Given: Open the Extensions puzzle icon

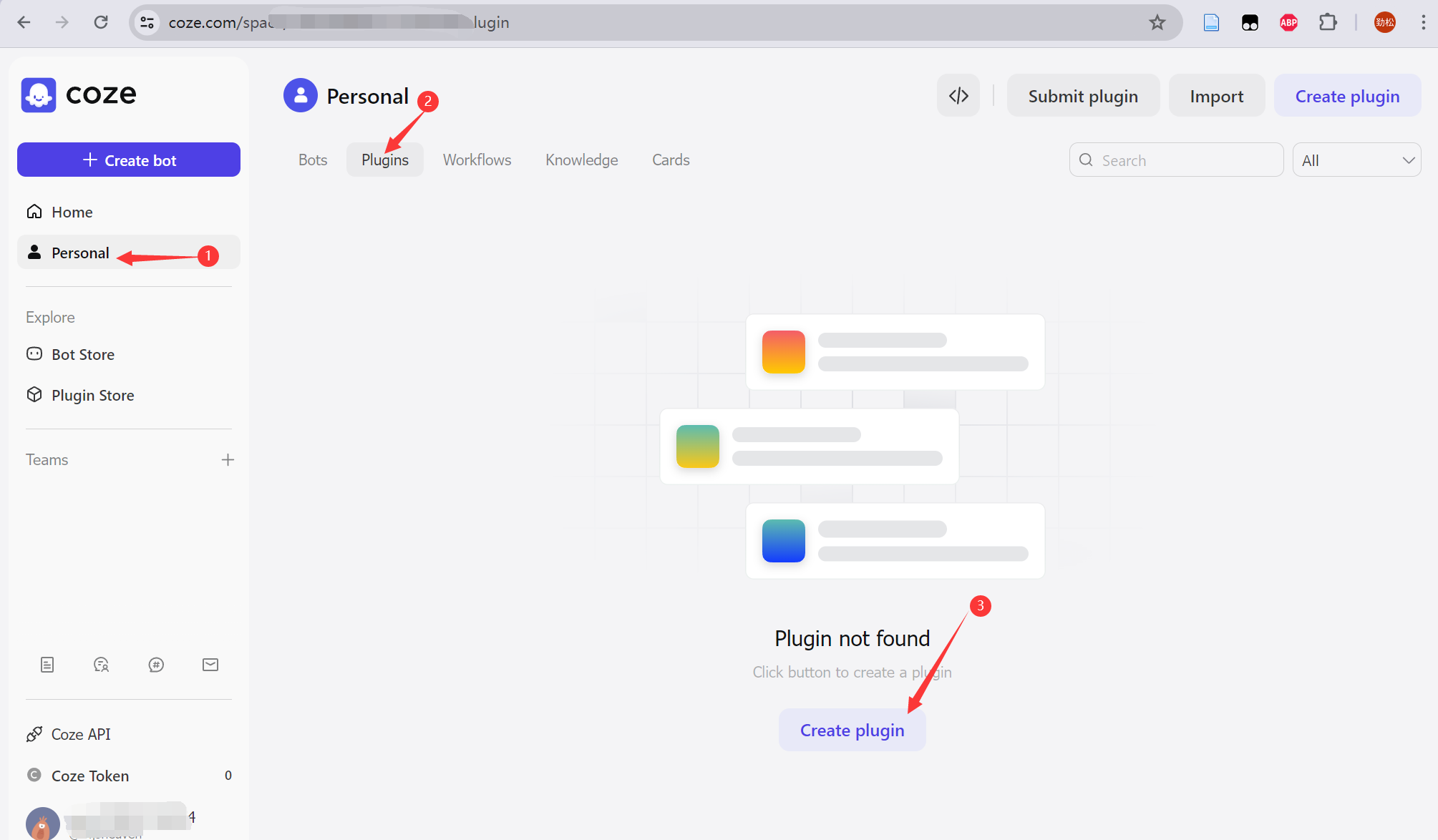Looking at the screenshot, I should [x=1328, y=23].
